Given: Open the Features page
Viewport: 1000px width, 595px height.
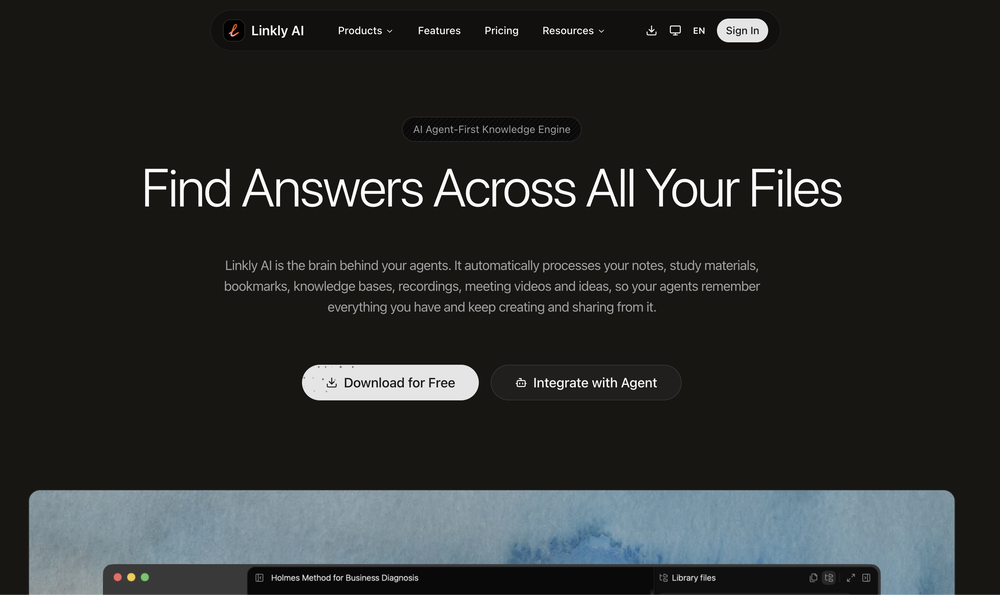Looking at the screenshot, I should pyautogui.click(x=439, y=31).
